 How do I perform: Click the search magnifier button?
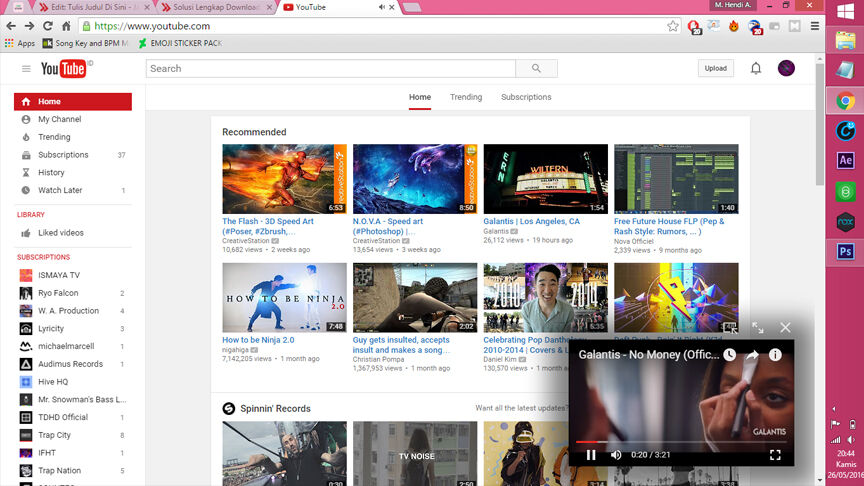536,68
